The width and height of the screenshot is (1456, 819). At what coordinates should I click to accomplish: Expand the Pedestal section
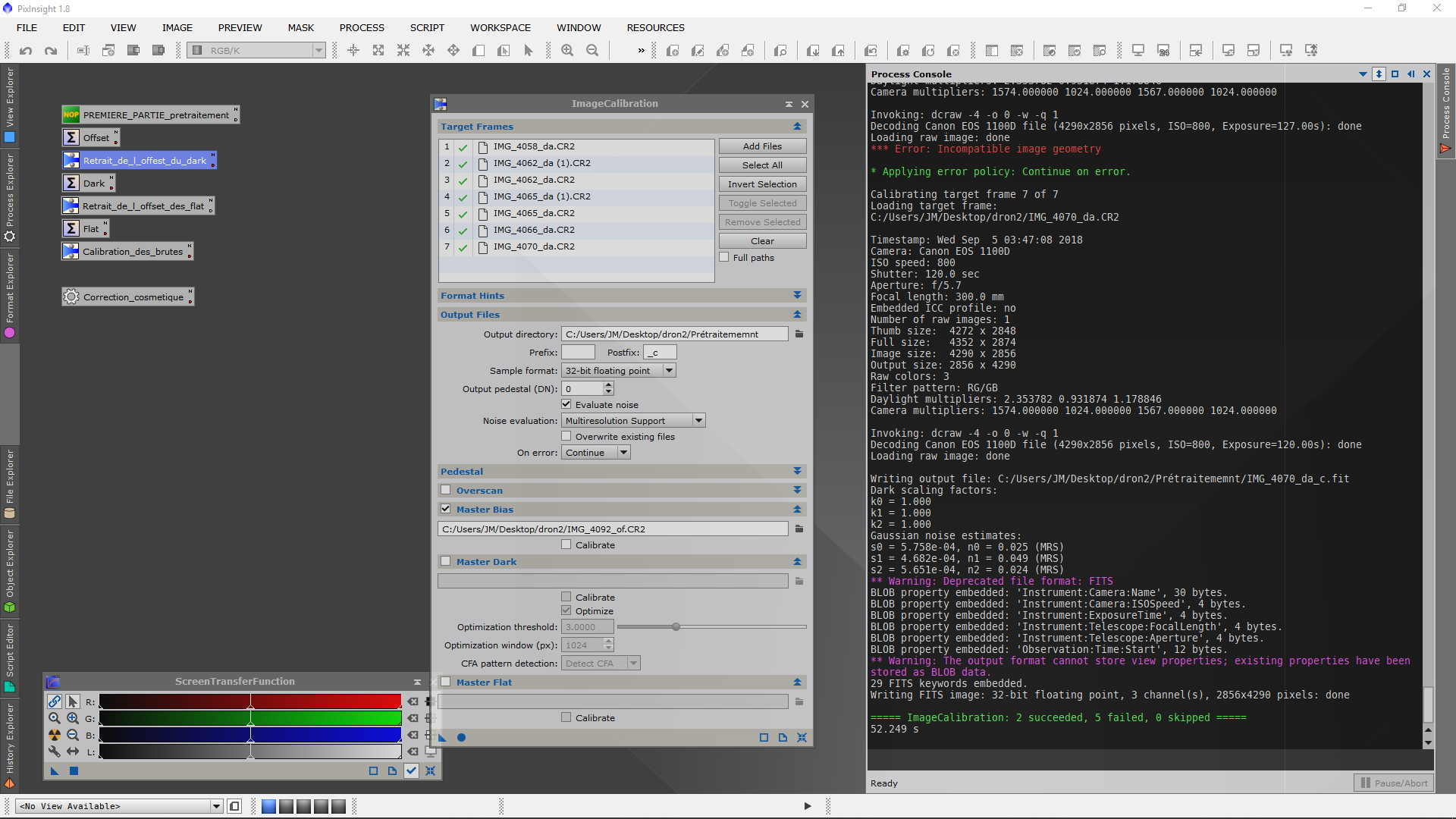pos(797,471)
